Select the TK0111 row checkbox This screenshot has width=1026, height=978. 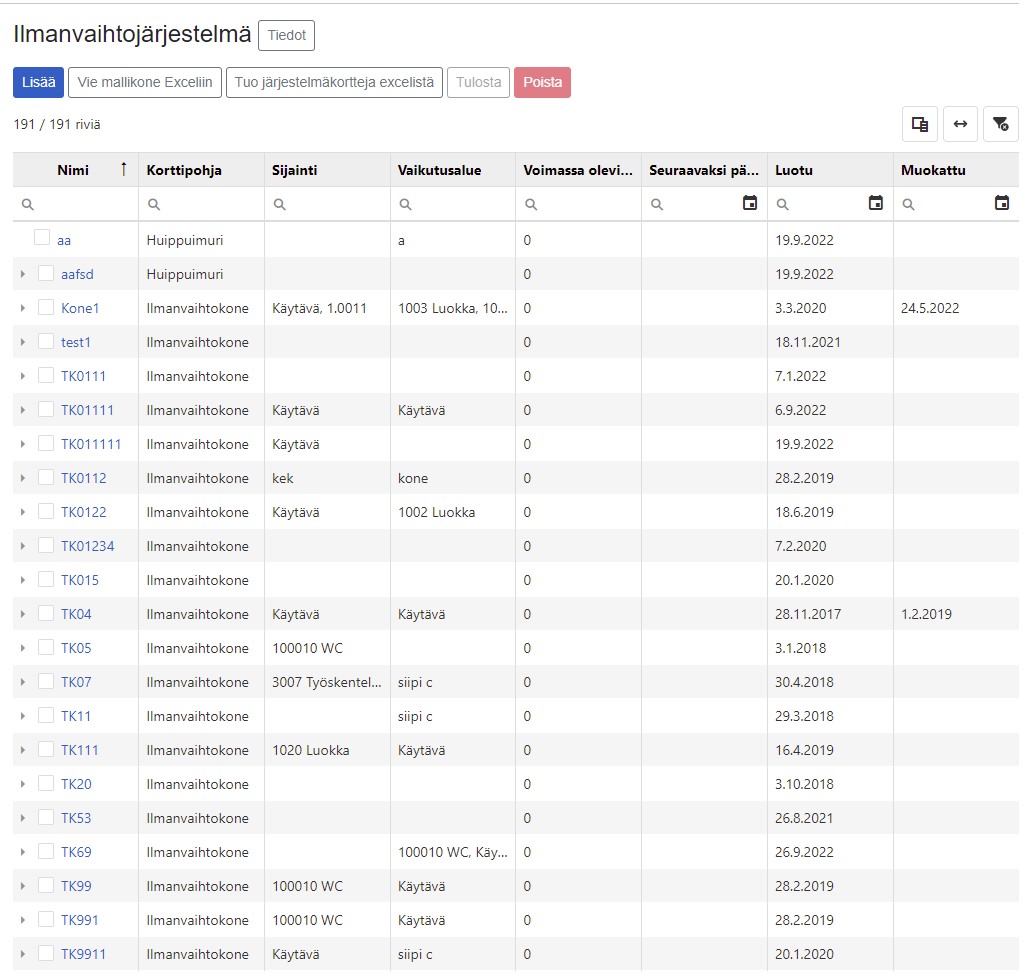pos(46,375)
